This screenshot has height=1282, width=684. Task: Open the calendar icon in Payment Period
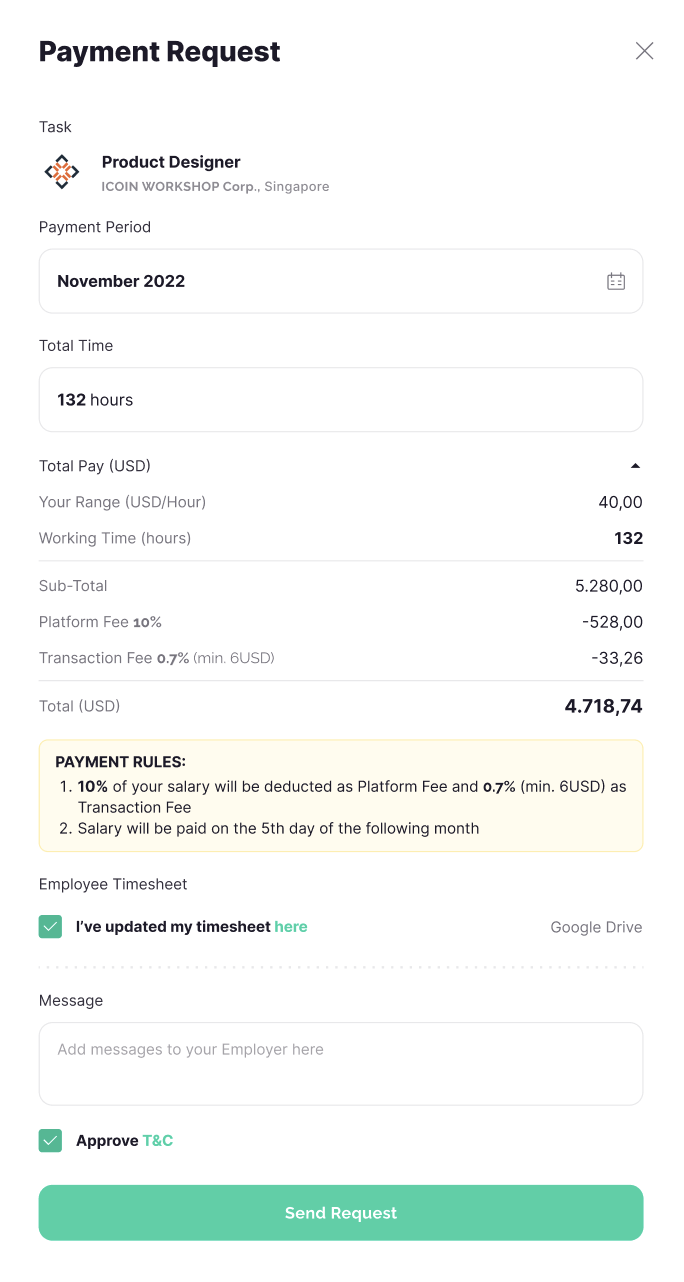616,281
